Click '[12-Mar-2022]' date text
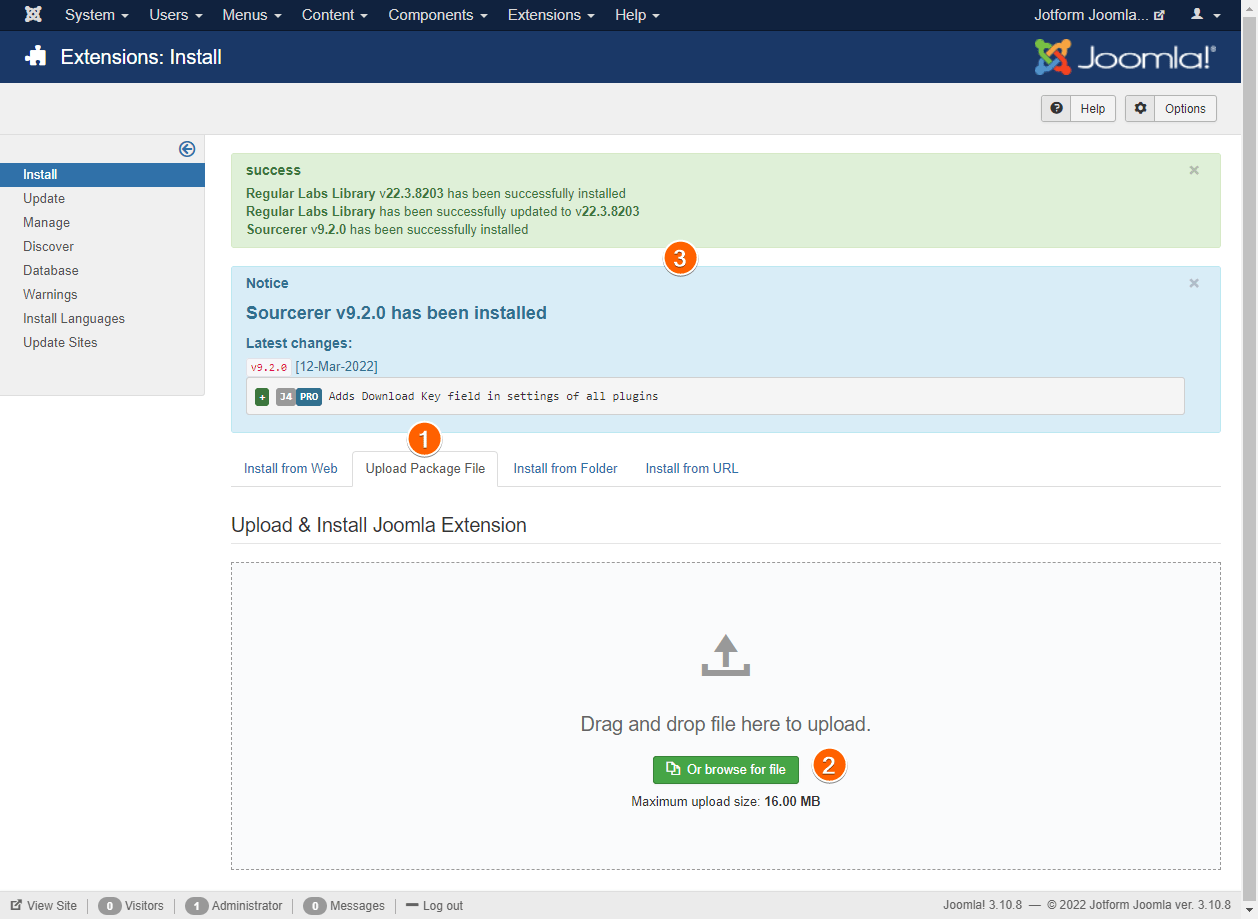The width and height of the screenshot is (1258, 919). tap(337, 367)
